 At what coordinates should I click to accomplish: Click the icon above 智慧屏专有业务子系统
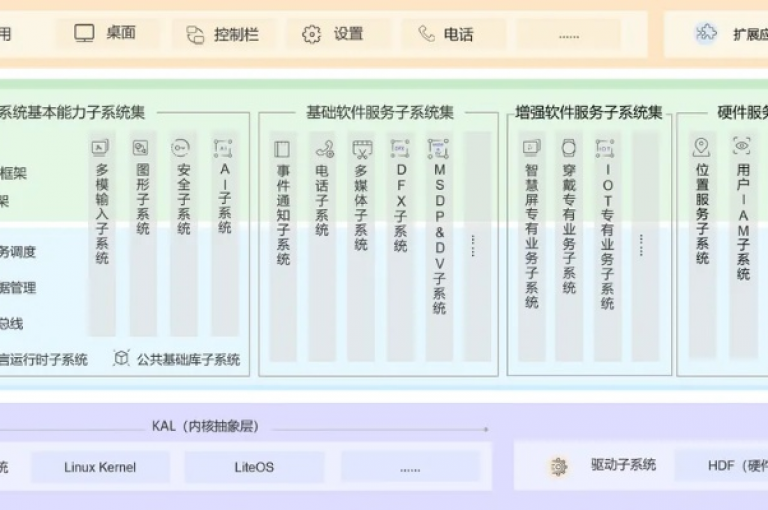[x=531, y=147]
